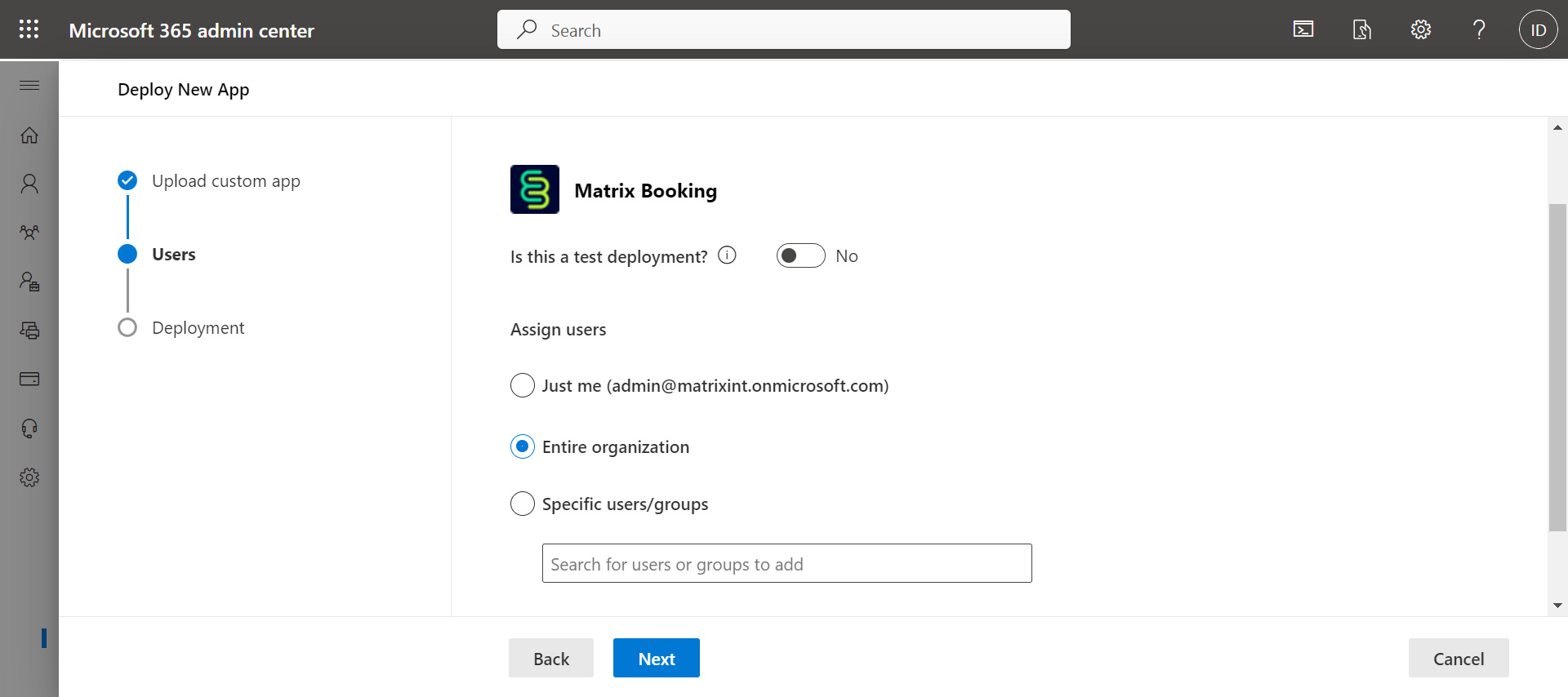Expand the left navigation hamburger menu
The image size is (1568, 697).
click(x=29, y=86)
